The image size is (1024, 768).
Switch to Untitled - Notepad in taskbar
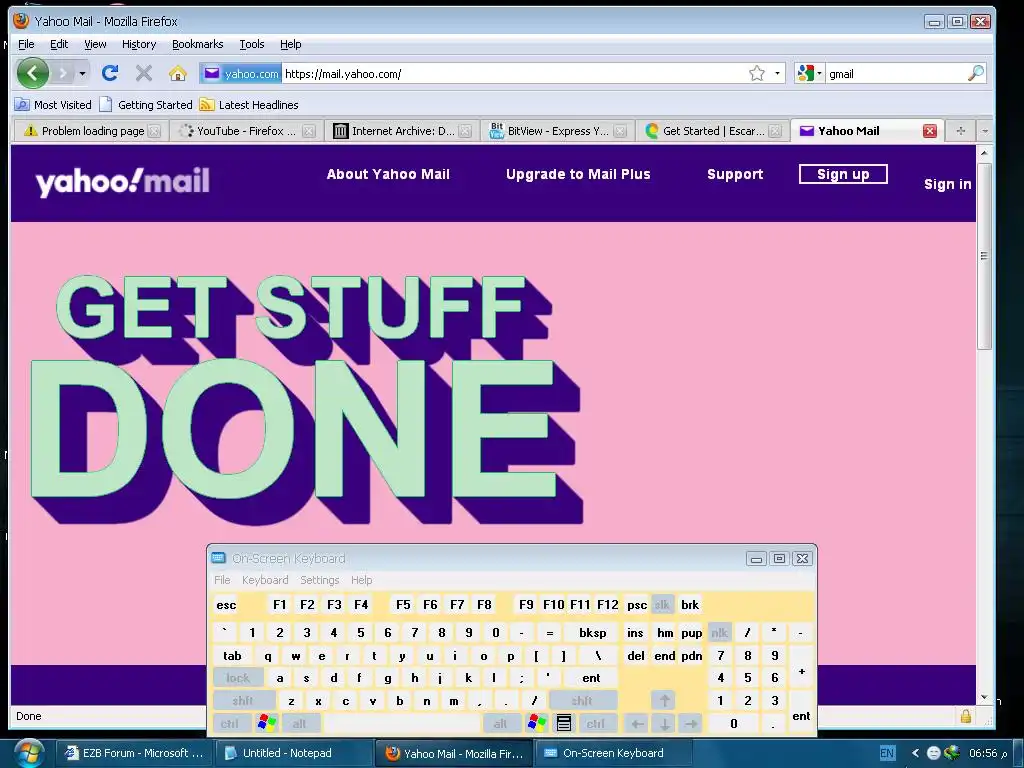(293, 753)
